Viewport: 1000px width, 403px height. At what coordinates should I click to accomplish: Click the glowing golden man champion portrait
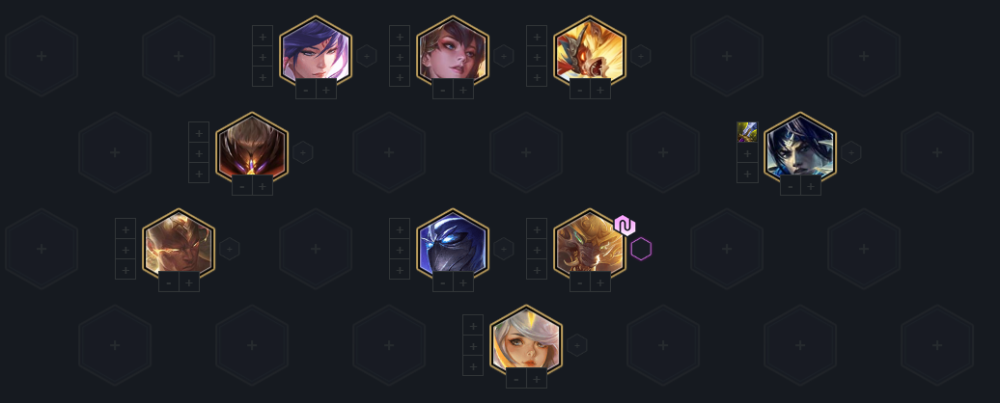179,244
